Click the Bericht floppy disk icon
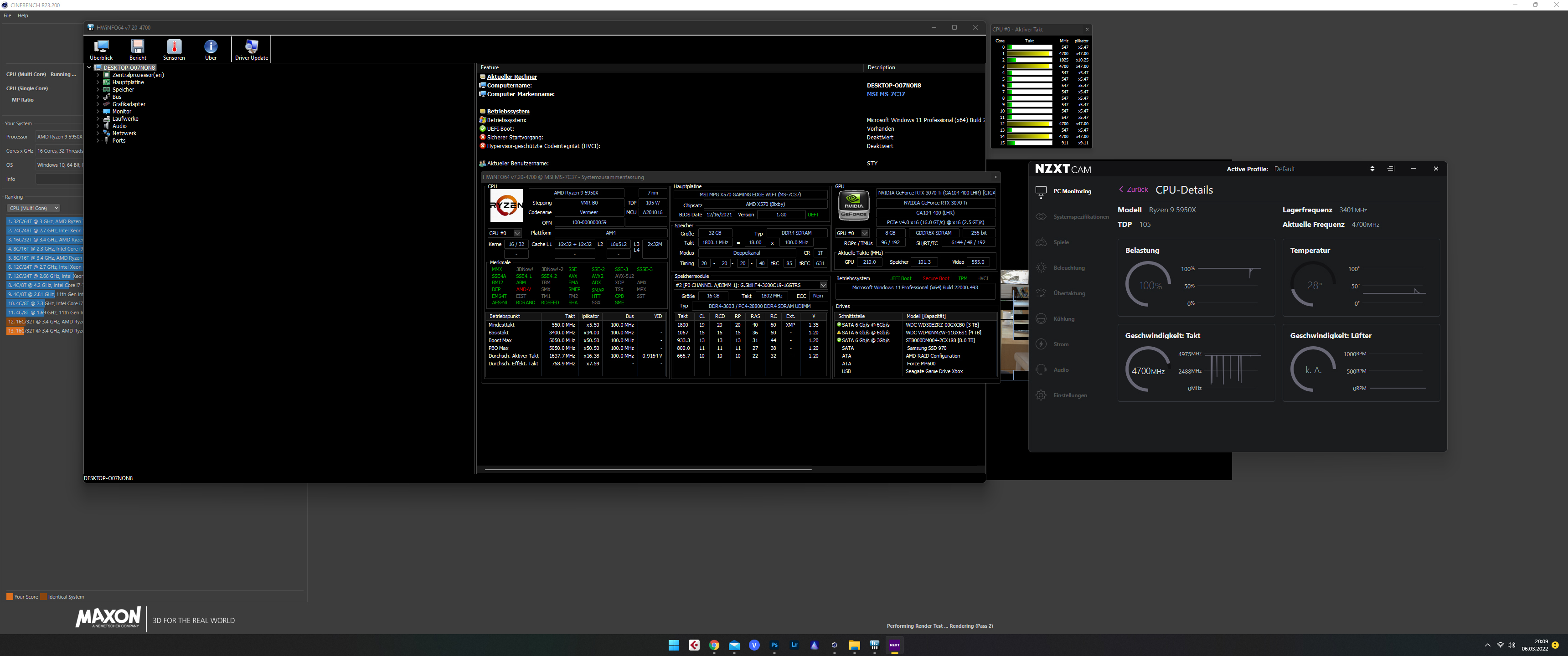The image size is (1568, 656). click(138, 49)
